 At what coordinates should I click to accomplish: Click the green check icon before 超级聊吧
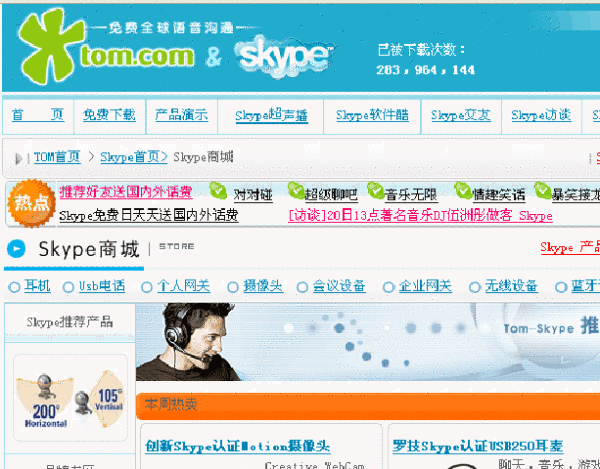(296, 191)
